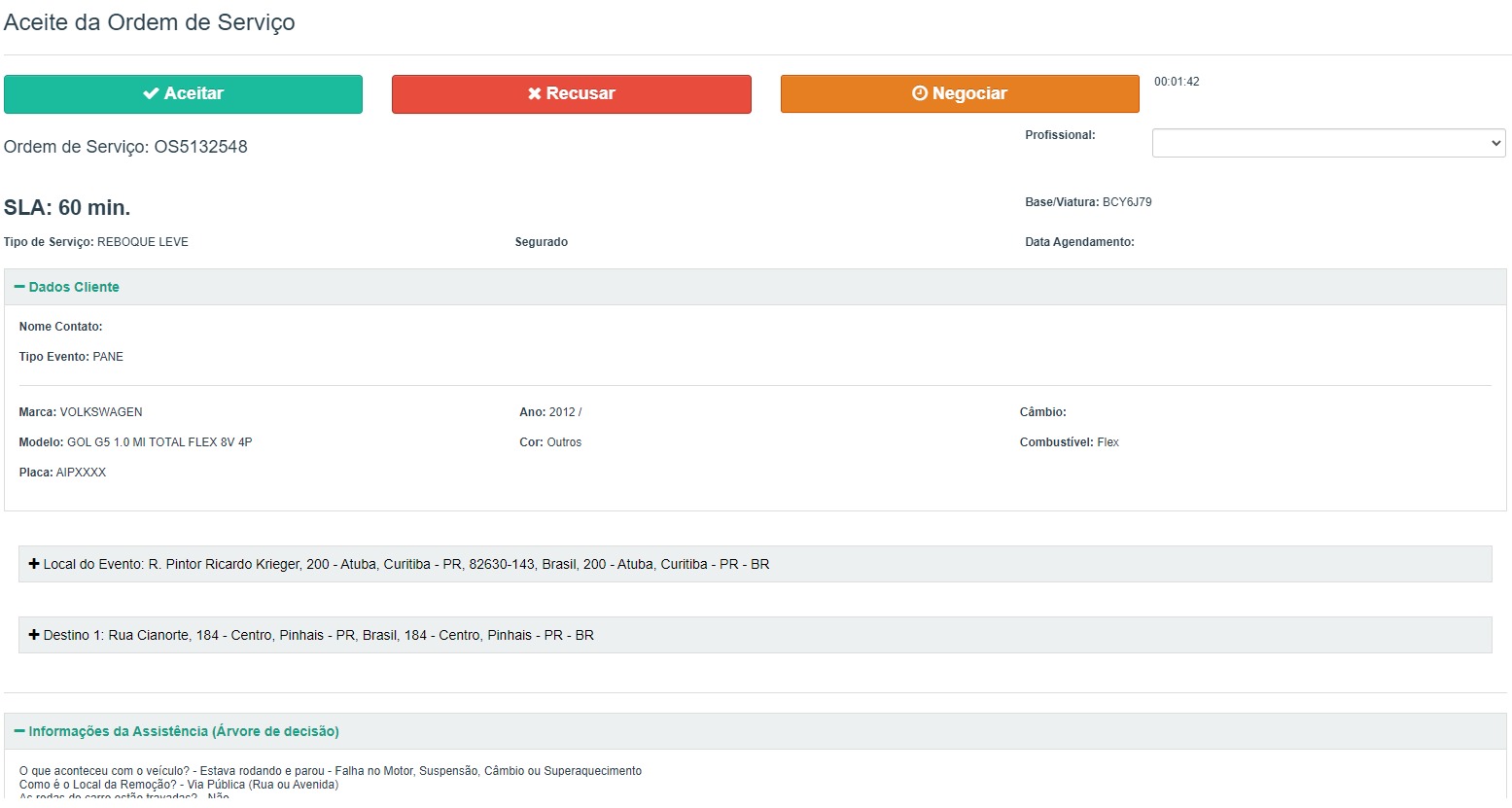1512x808 pixels.
Task: Open negotiation with the Negociar button
Action: [x=960, y=94]
